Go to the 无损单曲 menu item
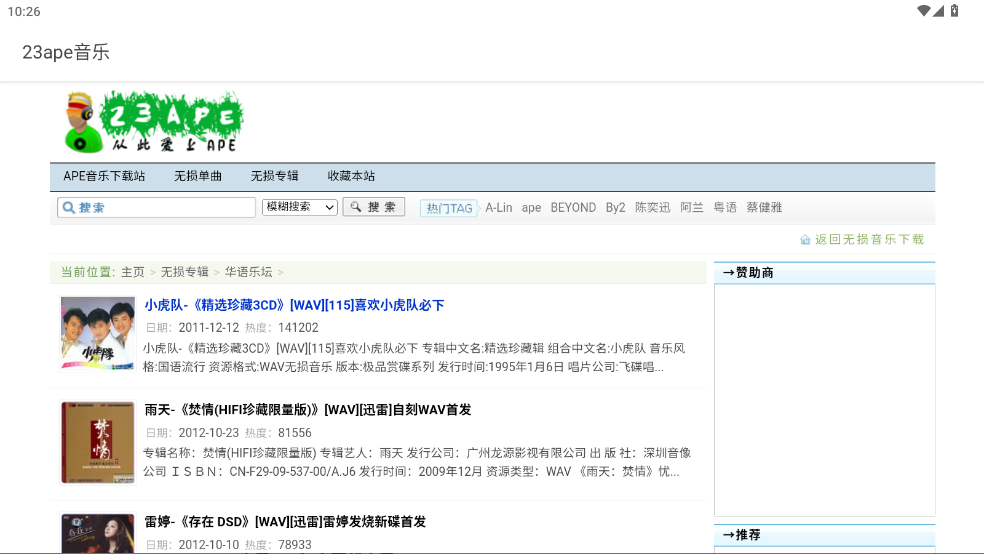Screen dimensions: 984x554 tap(198, 176)
